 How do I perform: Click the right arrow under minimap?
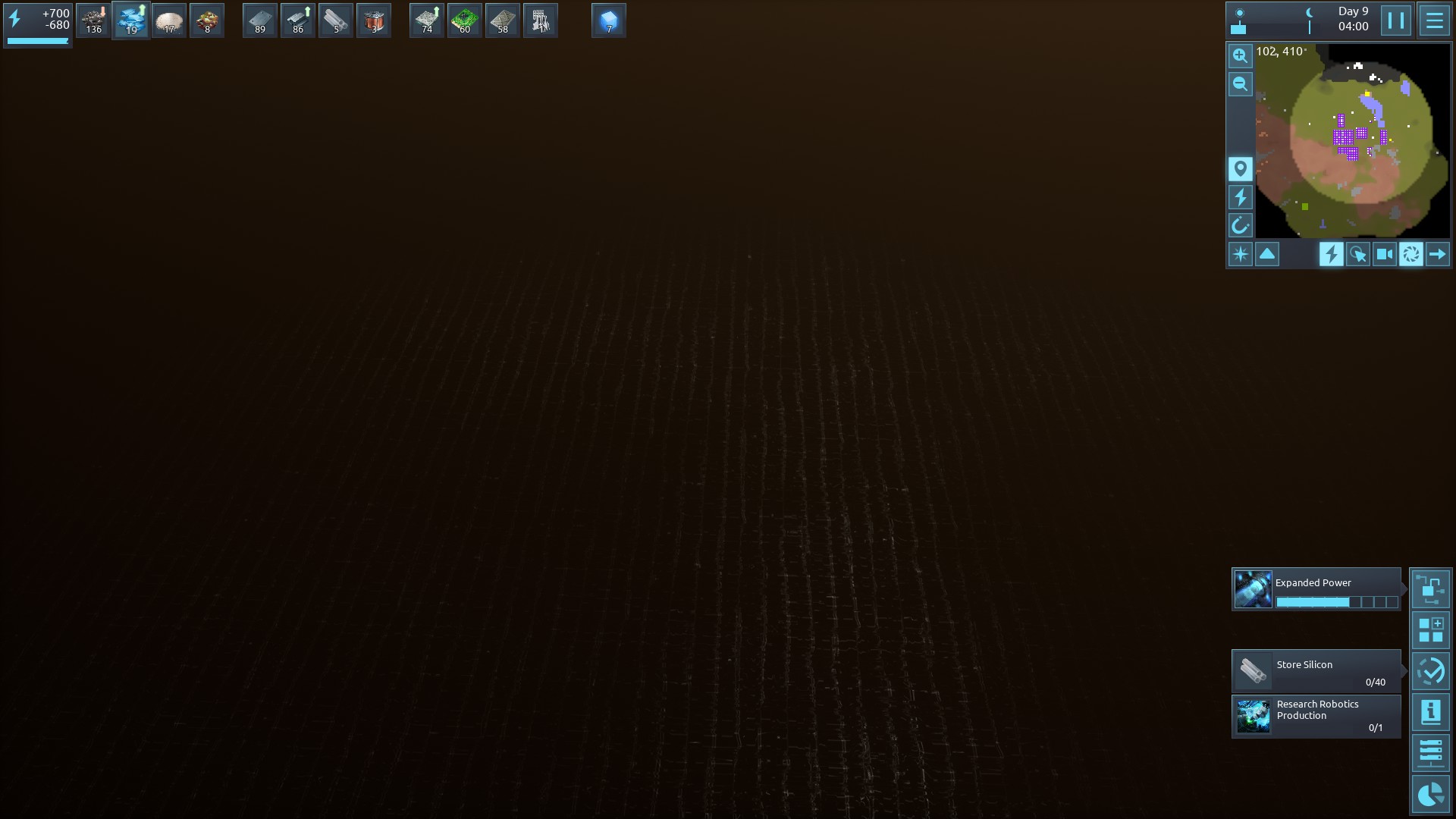pyautogui.click(x=1437, y=254)
